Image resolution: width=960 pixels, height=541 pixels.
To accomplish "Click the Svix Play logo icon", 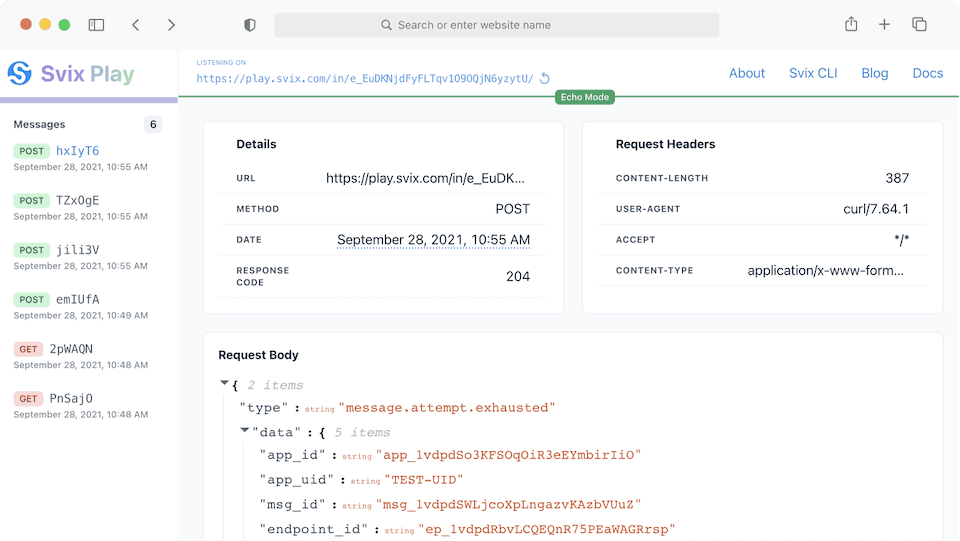I will click(20, 73).
